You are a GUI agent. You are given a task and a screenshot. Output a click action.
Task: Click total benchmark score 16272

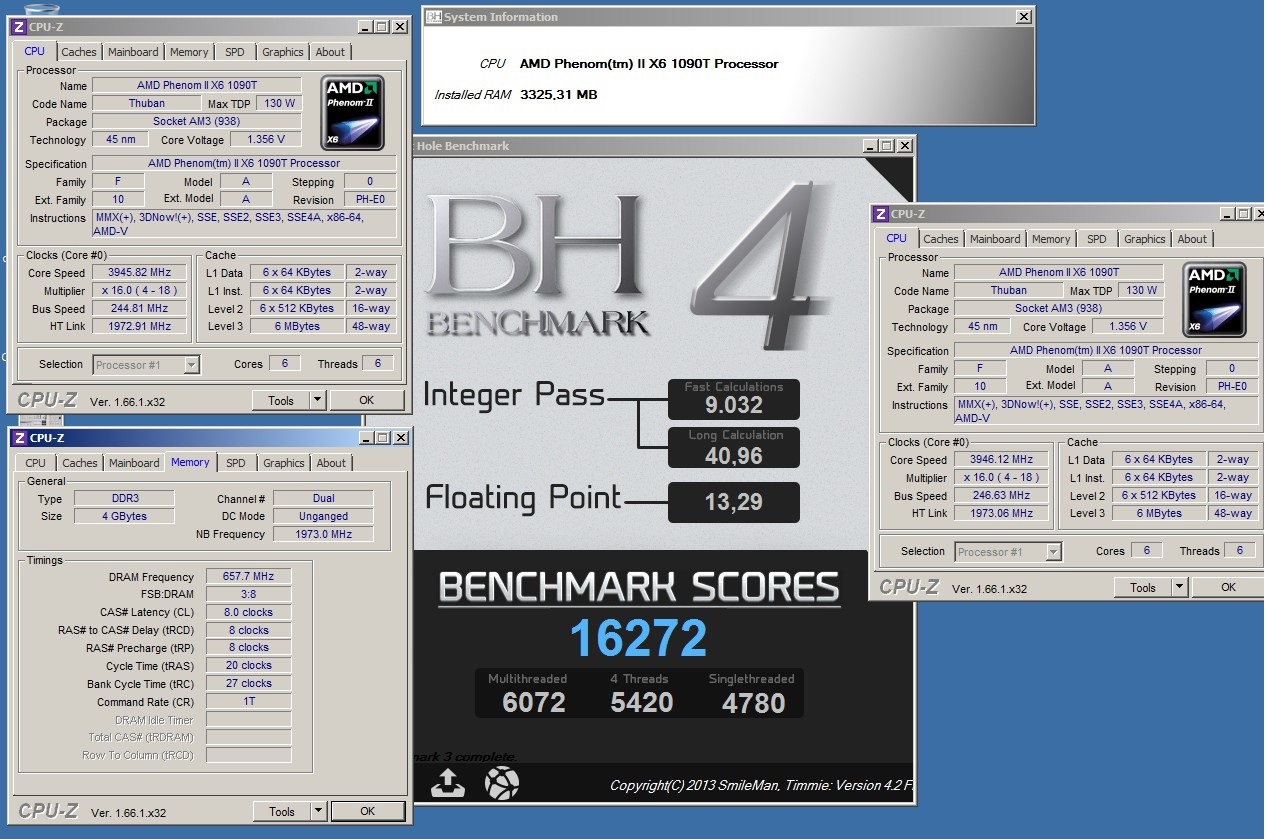638,638
